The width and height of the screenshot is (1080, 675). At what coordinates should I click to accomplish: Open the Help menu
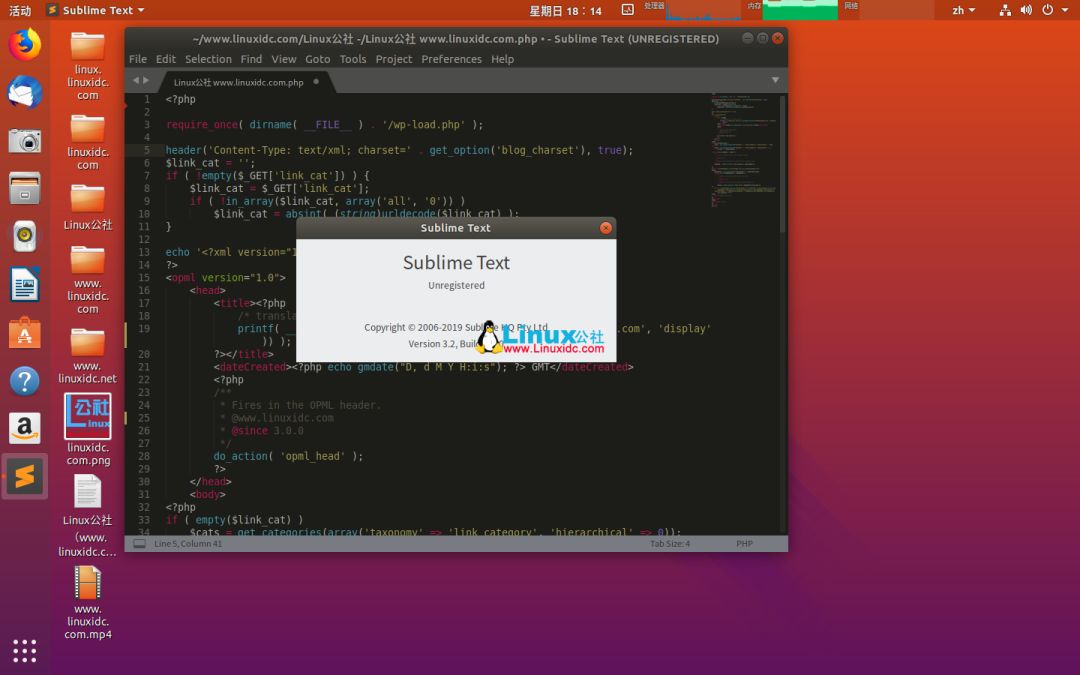(x=502, y=59)
